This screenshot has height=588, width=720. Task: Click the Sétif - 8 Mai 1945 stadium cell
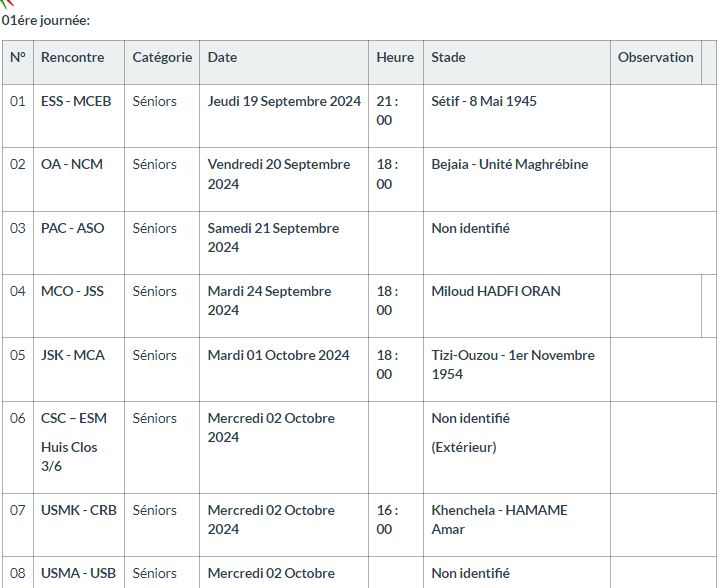tap(517, 116)
